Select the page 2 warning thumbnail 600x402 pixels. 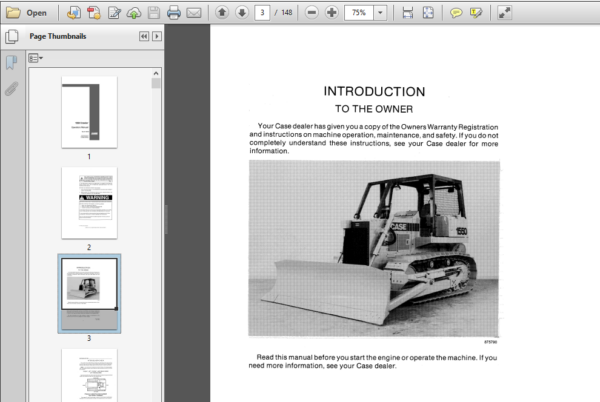[89, 203]
